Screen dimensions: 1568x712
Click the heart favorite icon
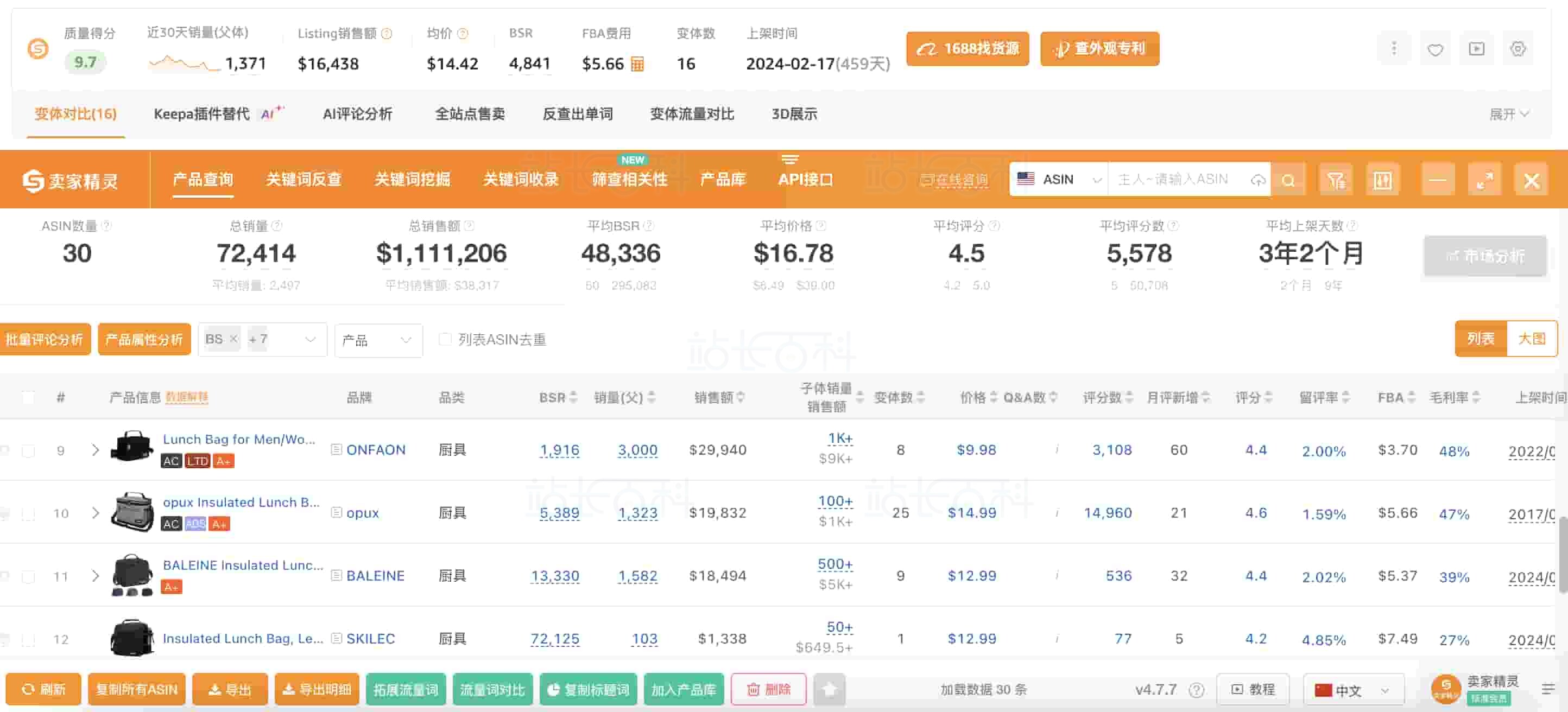point(1434,49)
